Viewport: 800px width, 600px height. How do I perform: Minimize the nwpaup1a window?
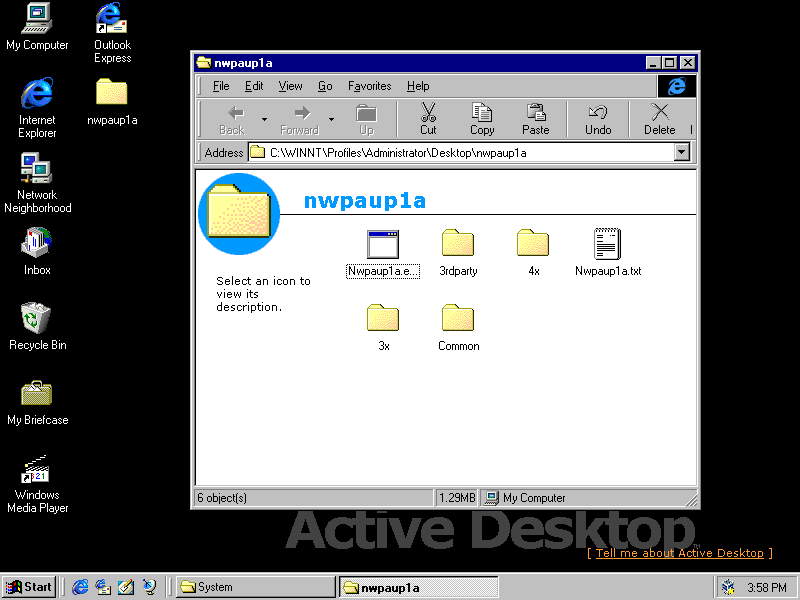point(654,63)
